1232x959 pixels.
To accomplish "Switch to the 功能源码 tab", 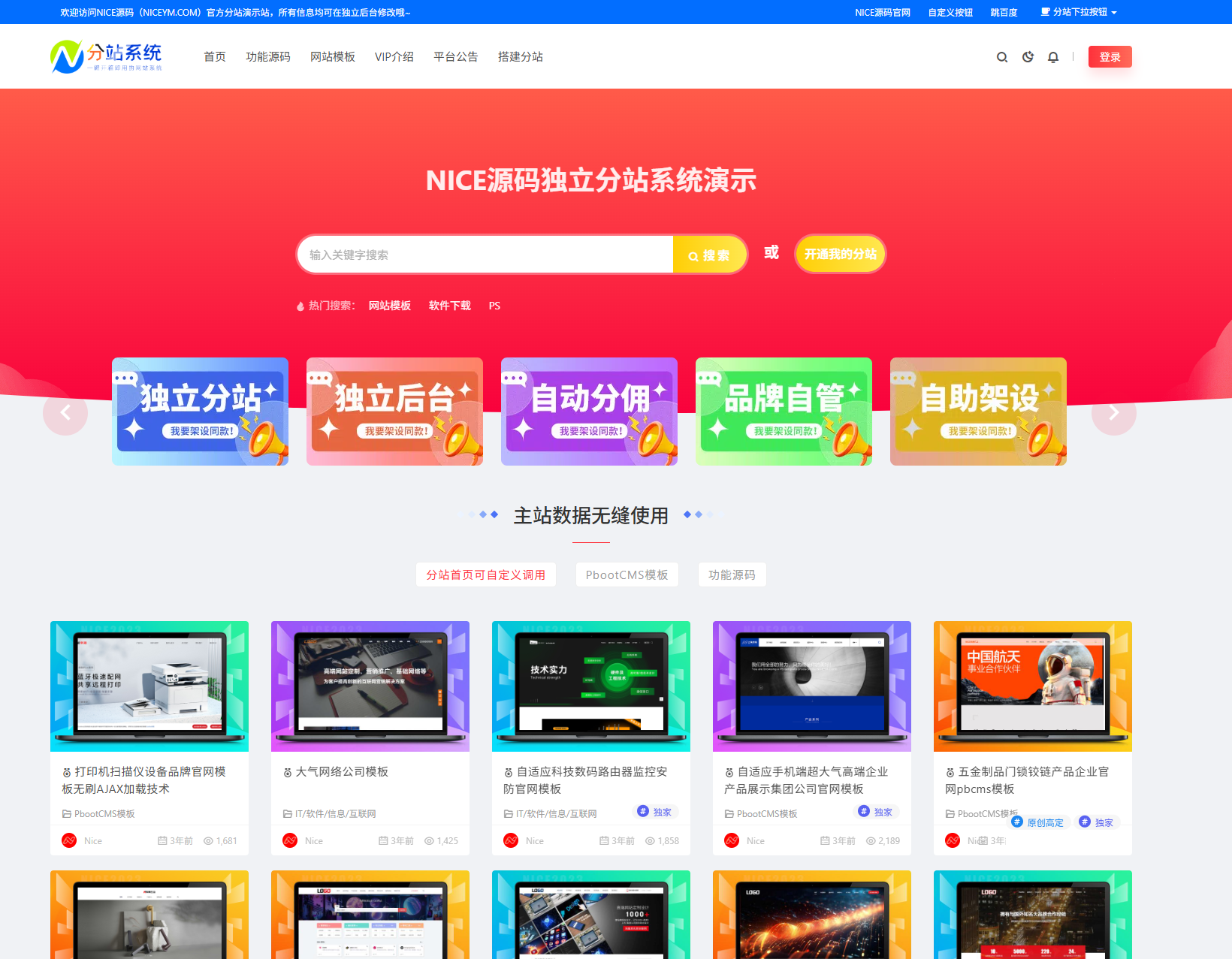I will [x=732, y=574].
